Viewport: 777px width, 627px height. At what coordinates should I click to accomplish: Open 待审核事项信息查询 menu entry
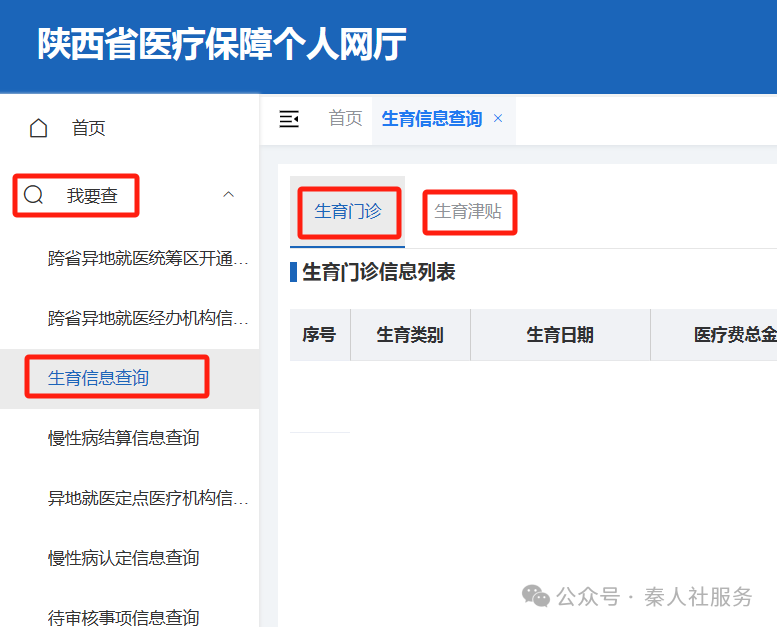pyautogui.click(x=123, y=617)
